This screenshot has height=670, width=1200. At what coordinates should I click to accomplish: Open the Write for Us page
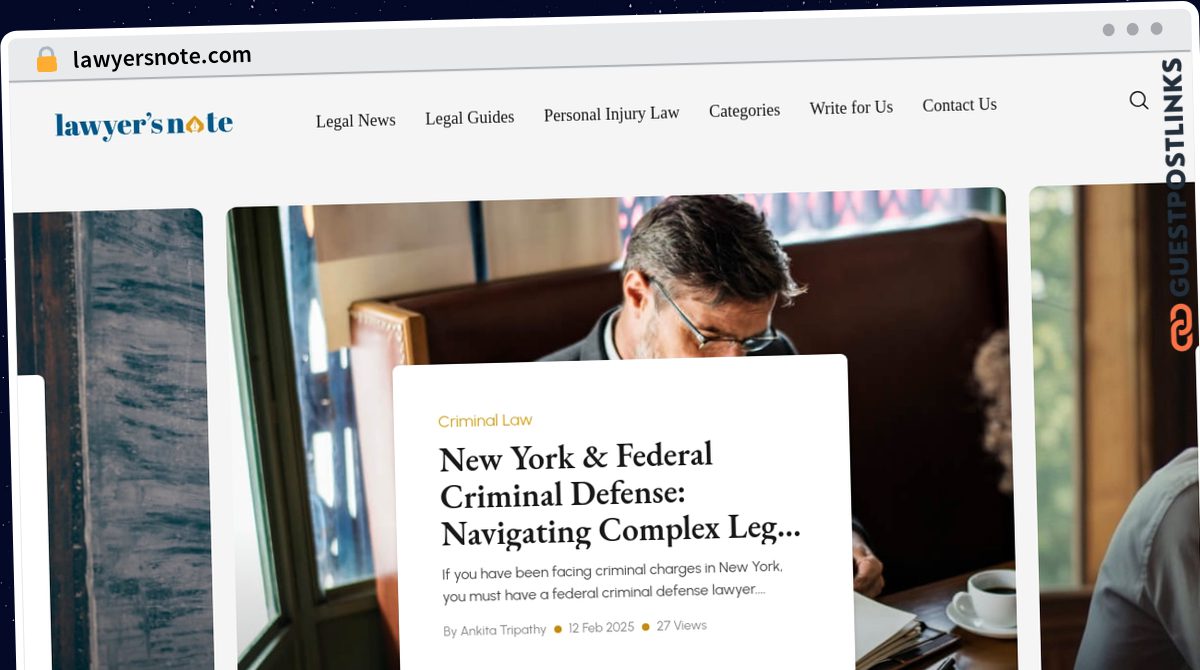pyautogui.click(x=851, y=107)
